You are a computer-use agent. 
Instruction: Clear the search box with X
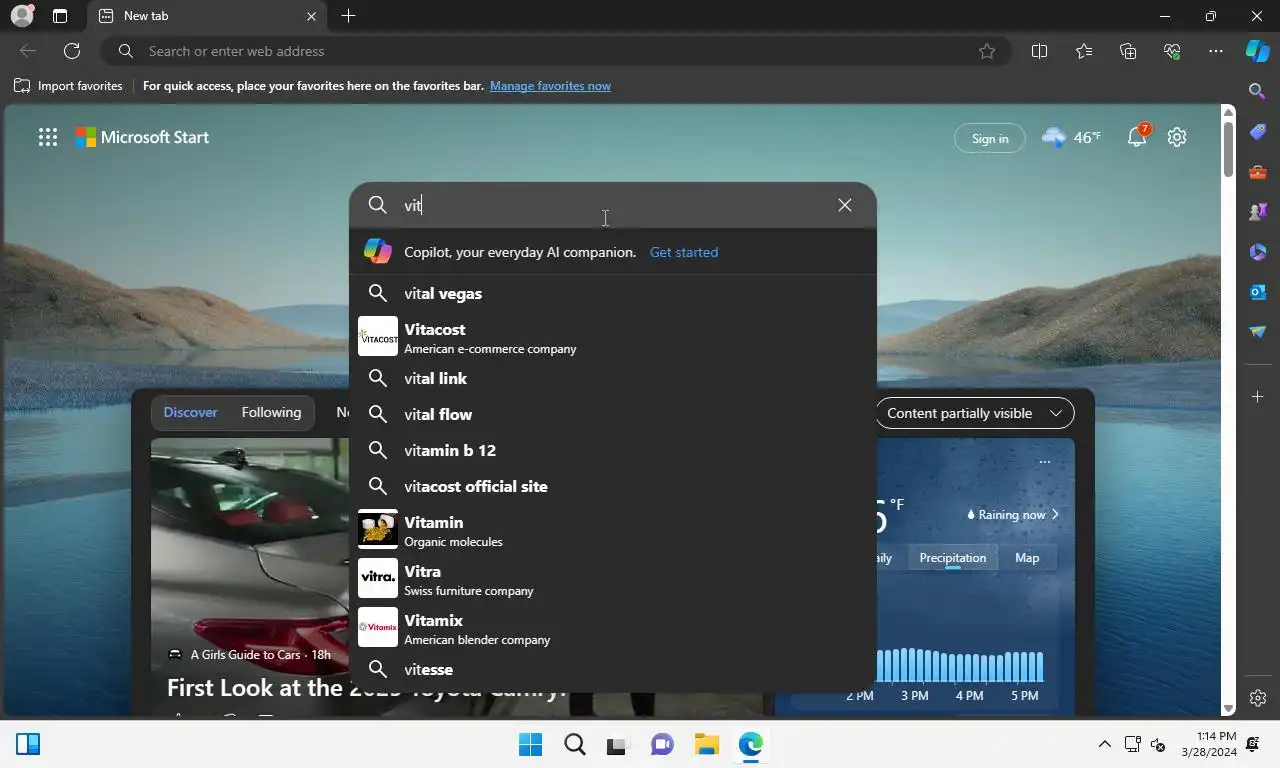click(845, 205)
